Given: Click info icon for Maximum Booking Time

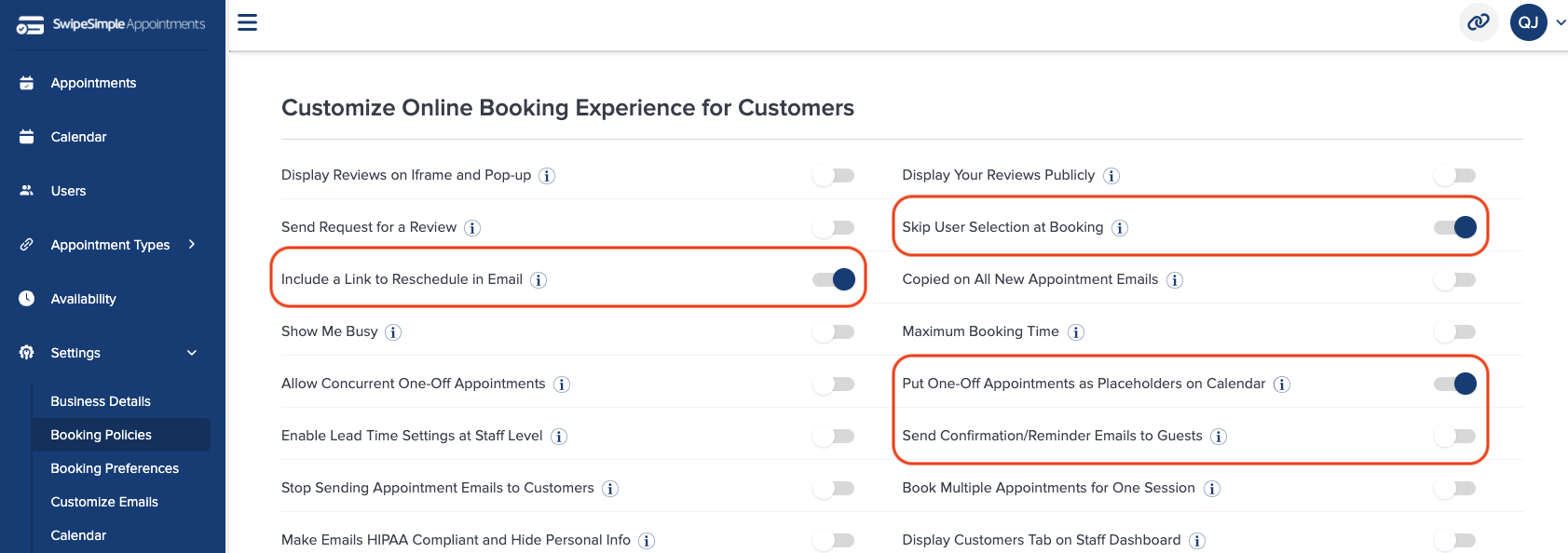Looking at the screenshot, I should 1076,332.
